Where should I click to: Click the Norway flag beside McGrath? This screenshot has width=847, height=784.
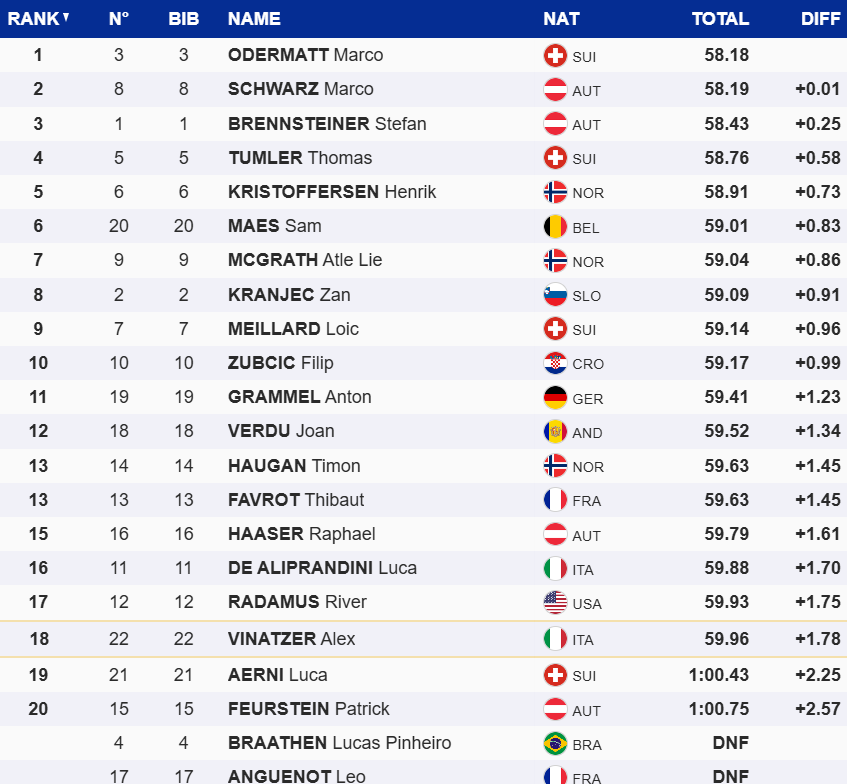(x=555, y=261)
